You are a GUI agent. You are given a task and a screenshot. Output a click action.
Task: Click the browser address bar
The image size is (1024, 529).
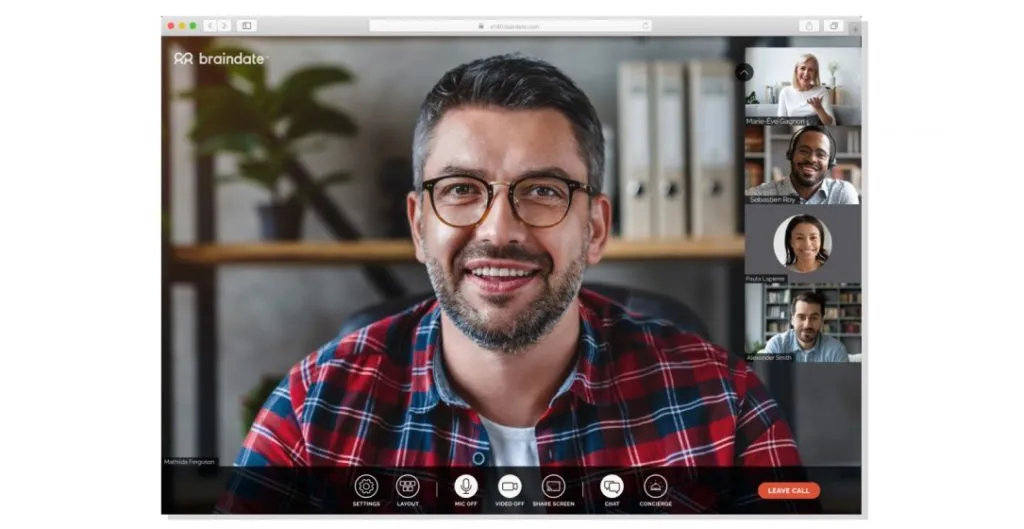pyautogui.click(x=510, y=25)
